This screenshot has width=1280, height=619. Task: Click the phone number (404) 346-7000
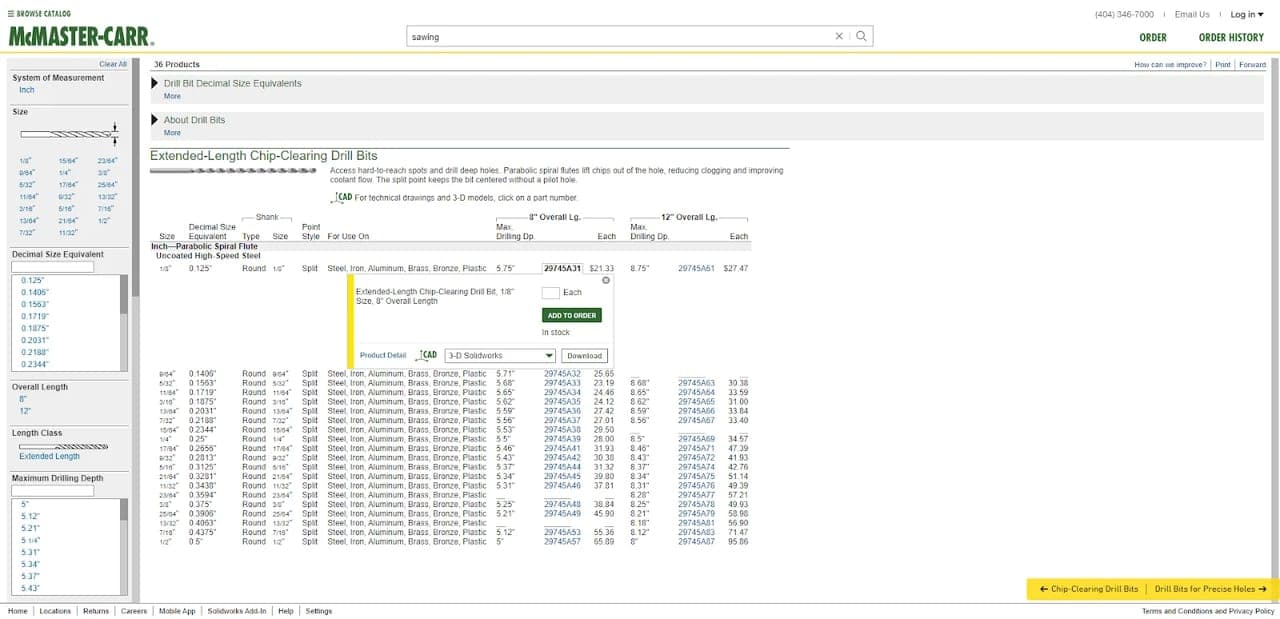pos(1124,14)
